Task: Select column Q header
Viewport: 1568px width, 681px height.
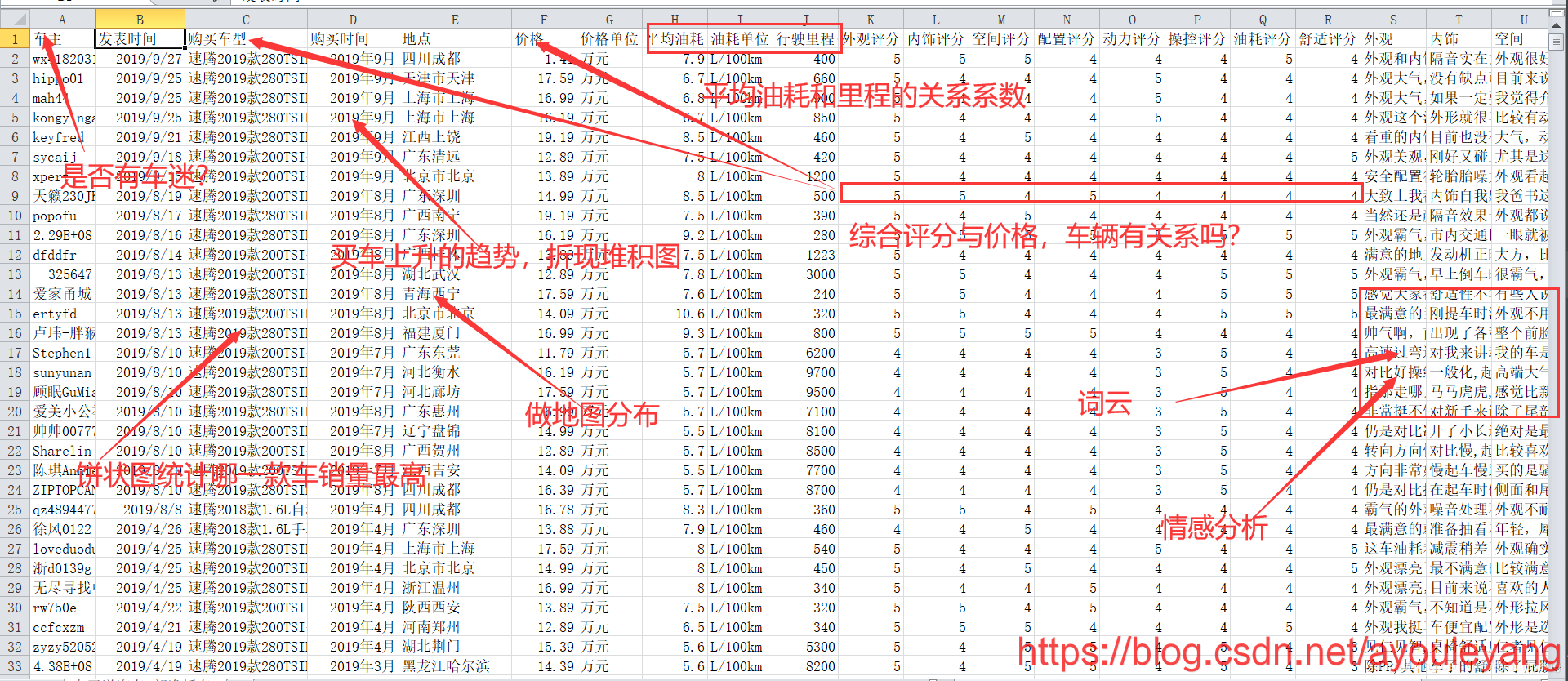Action: tap(1263, 19)
